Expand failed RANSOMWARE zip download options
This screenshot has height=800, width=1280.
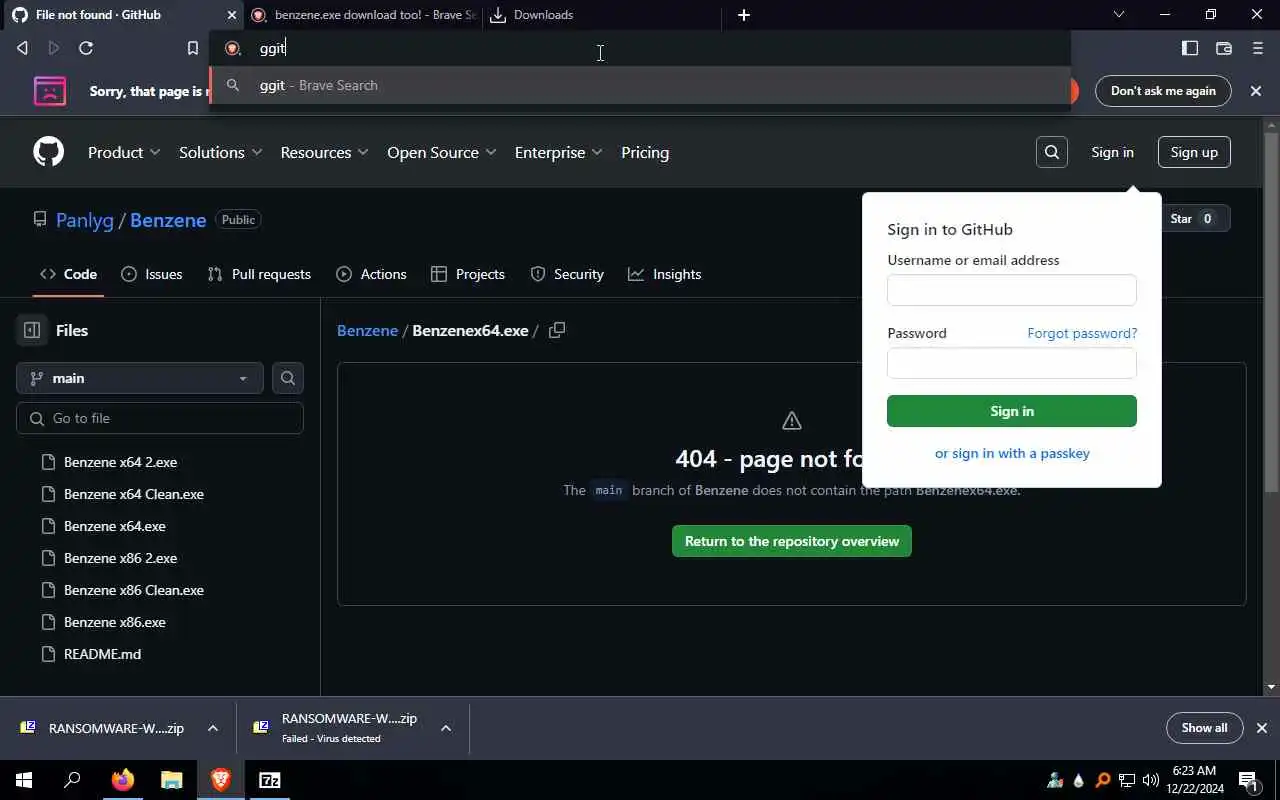click(x=446, y=728)
